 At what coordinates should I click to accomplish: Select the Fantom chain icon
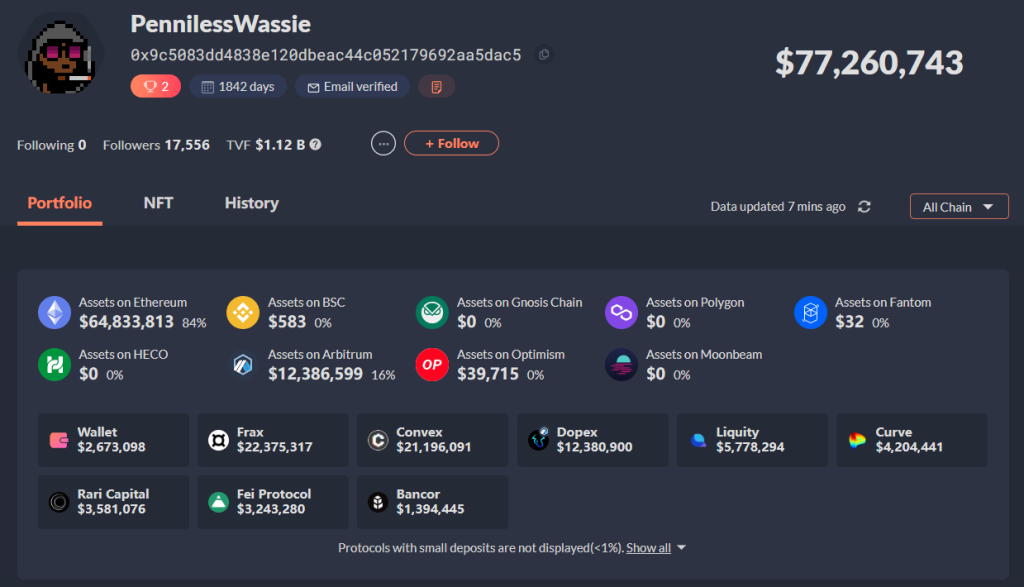coord(810,312)
